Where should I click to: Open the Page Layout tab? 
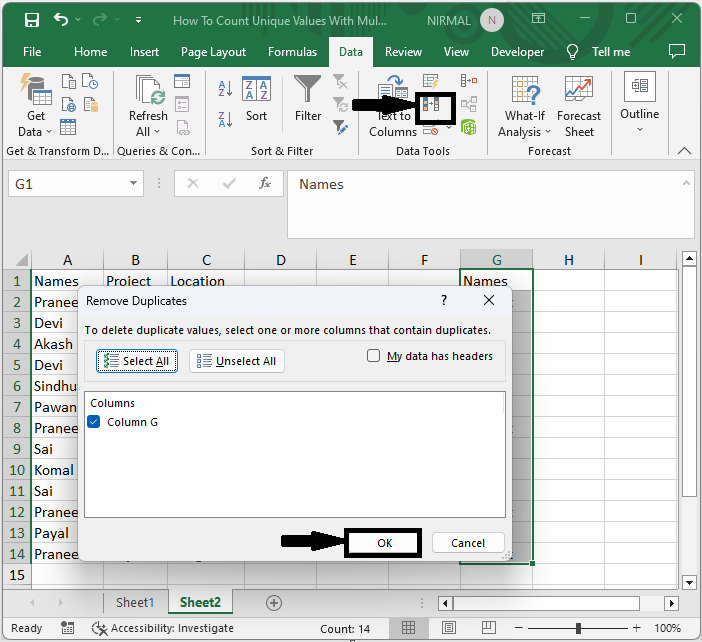coord(213,52)
